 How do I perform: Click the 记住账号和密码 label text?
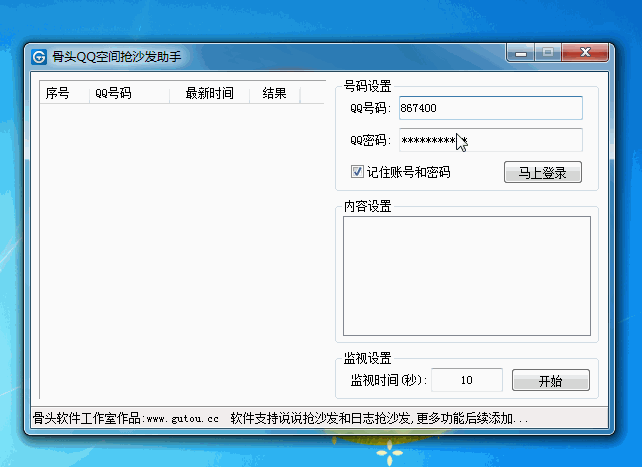coord(408,172)
